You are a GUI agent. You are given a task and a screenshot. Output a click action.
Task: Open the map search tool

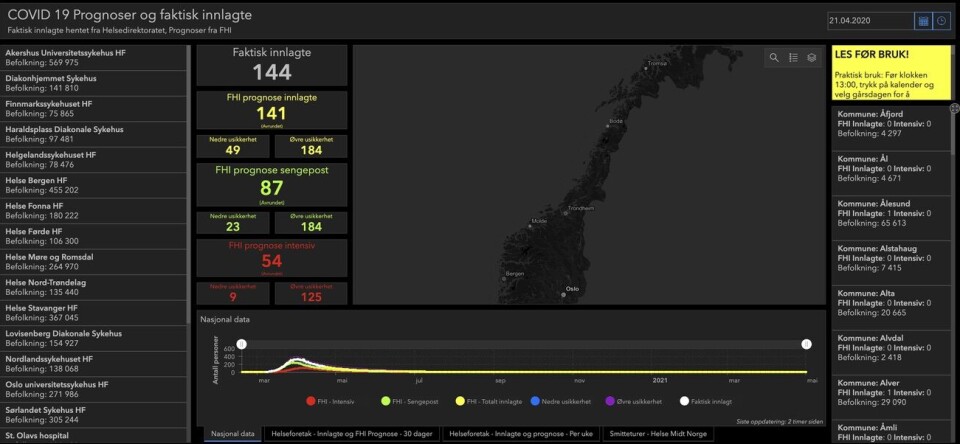(774, 58)
